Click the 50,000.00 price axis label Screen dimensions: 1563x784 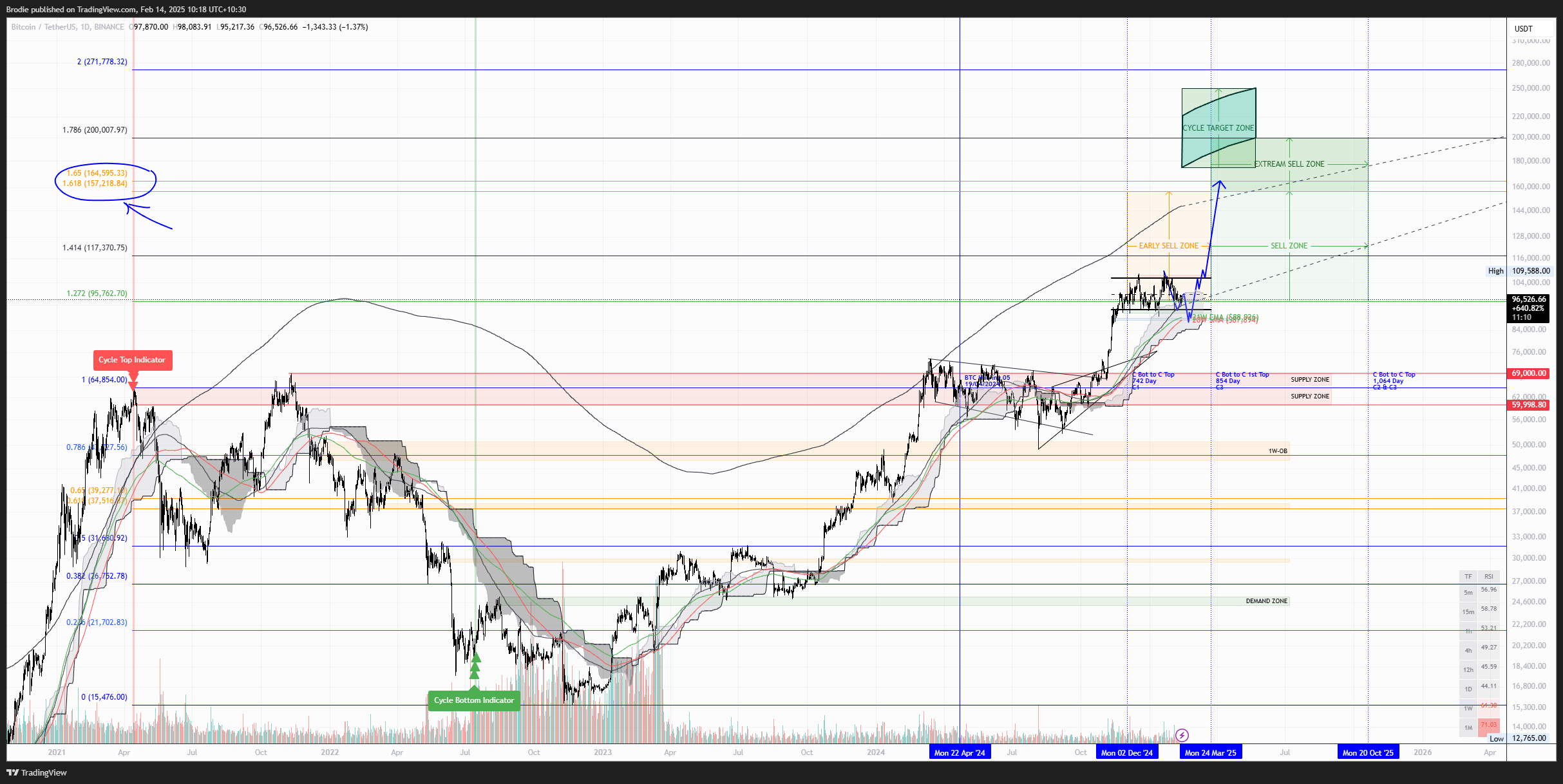click(1528, 445)
